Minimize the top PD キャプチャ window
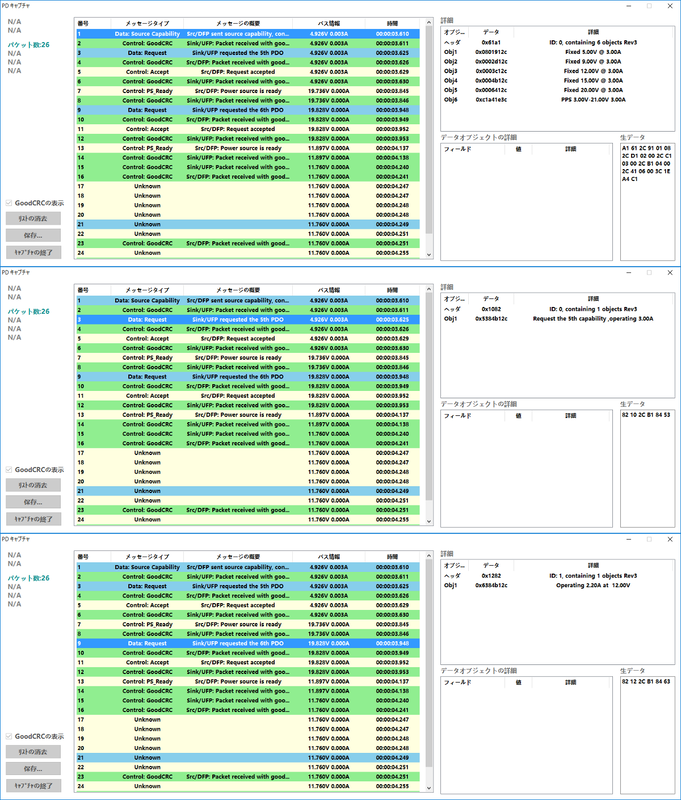 click(628, 6)
